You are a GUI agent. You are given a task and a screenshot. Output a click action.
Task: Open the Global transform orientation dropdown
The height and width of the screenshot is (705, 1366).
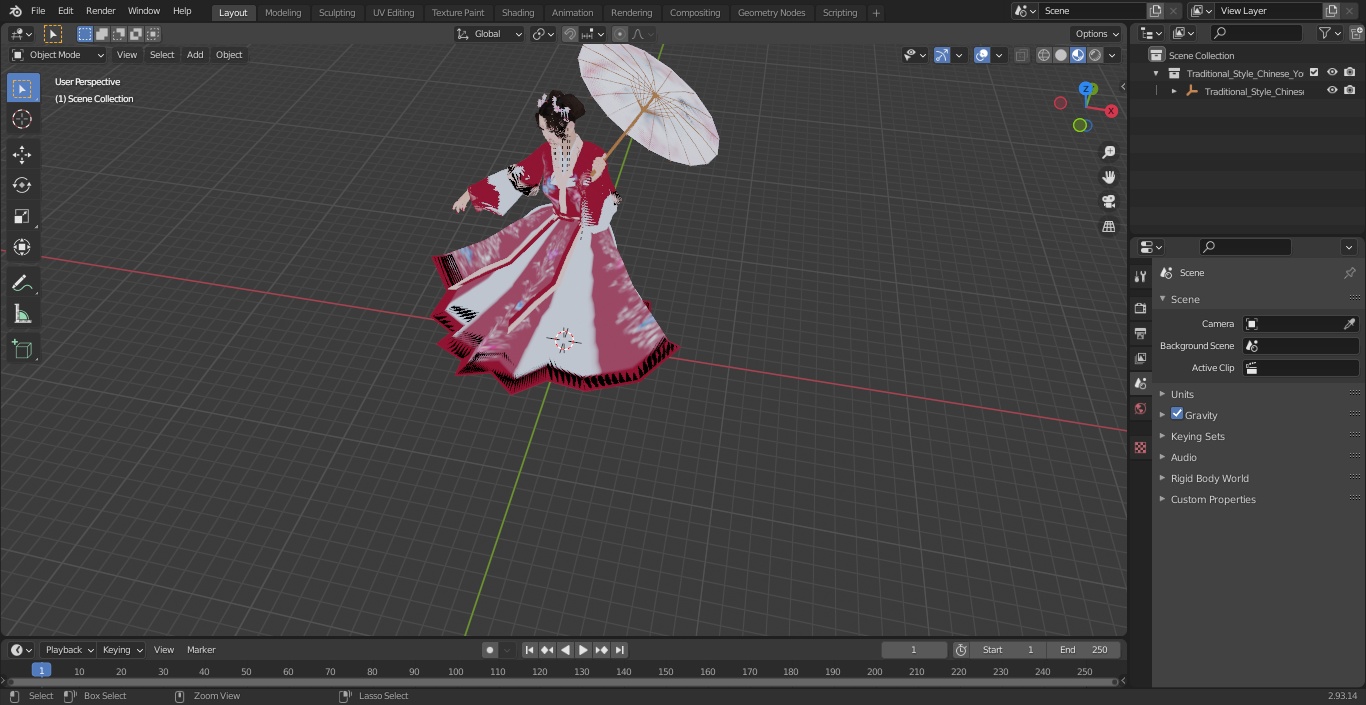click(x=489, y=34)
